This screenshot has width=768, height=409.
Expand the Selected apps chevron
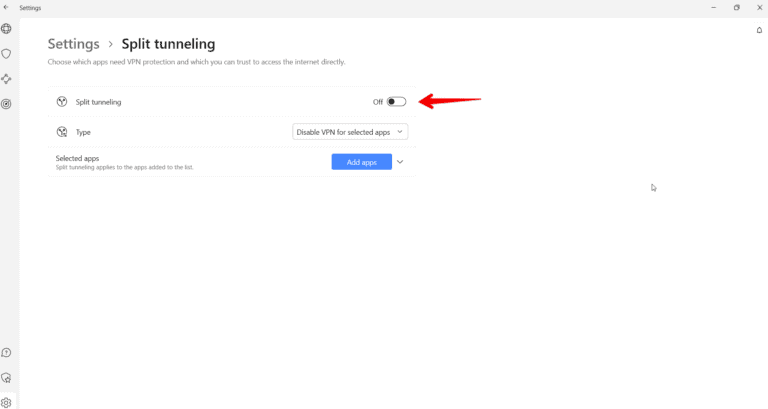[400, 162]
